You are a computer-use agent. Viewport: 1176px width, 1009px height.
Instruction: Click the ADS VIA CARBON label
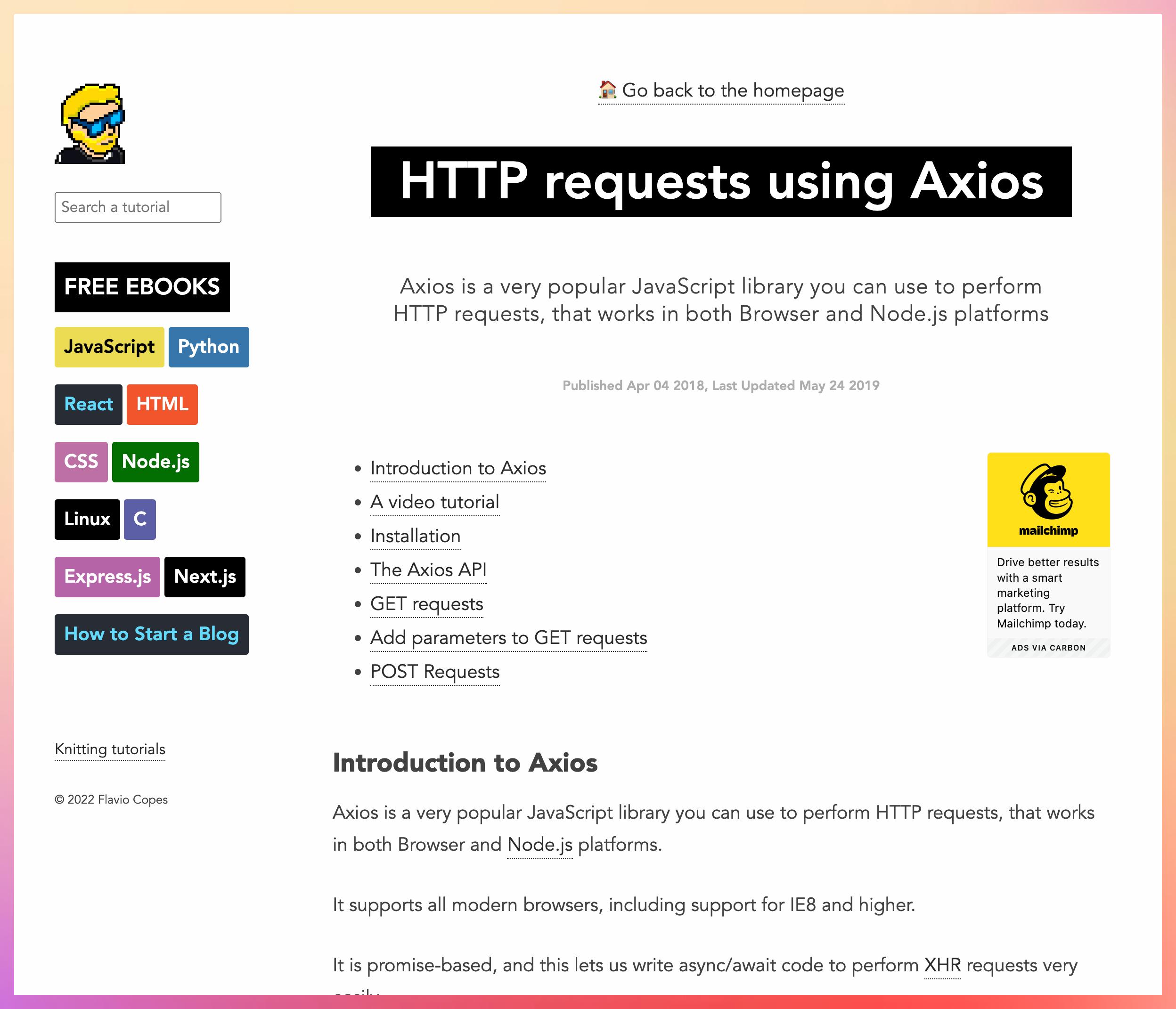click(x=1048, y=648)
